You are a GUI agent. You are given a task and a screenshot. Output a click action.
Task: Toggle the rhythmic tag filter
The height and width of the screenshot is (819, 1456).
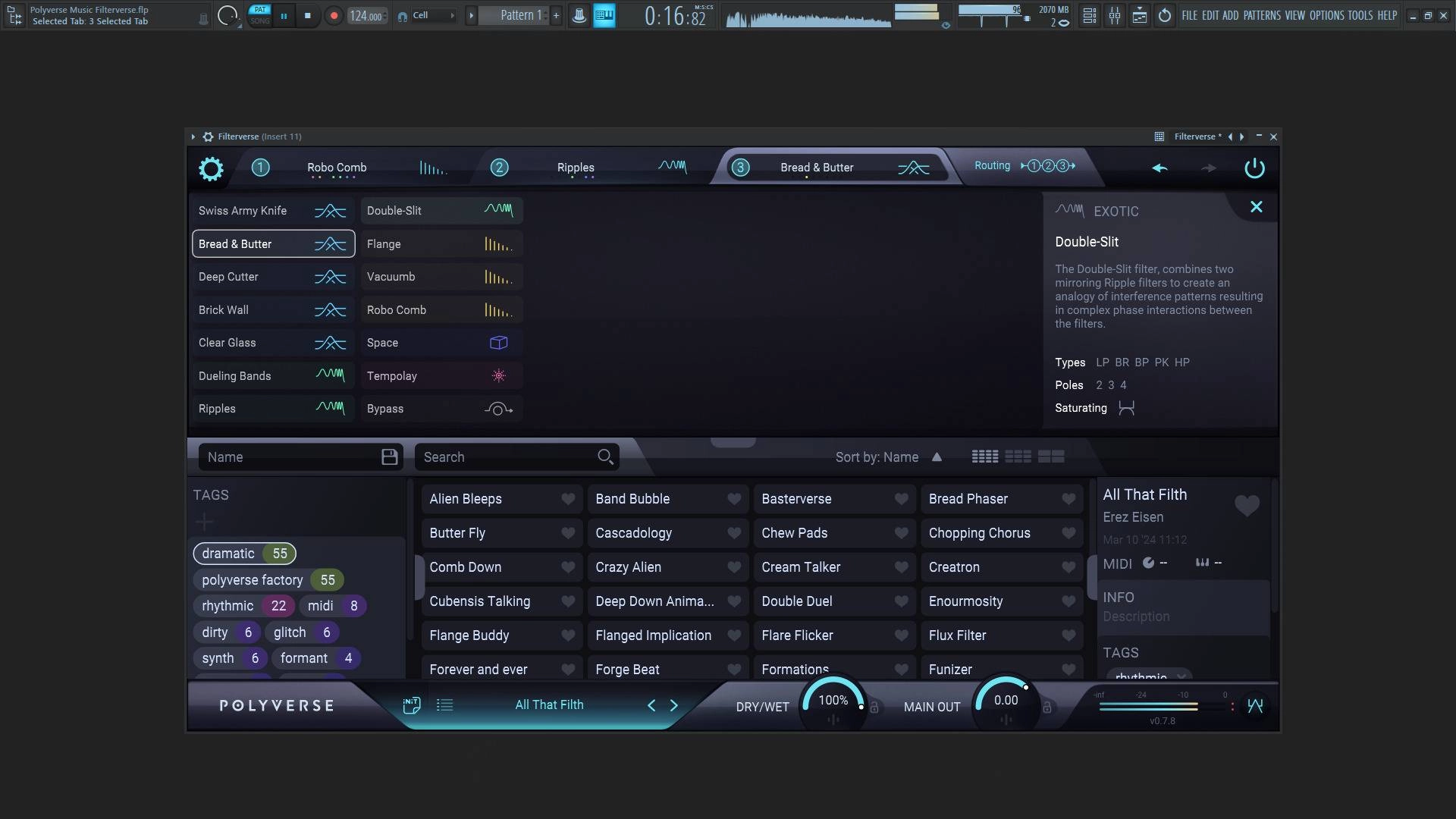coord(244,606)
